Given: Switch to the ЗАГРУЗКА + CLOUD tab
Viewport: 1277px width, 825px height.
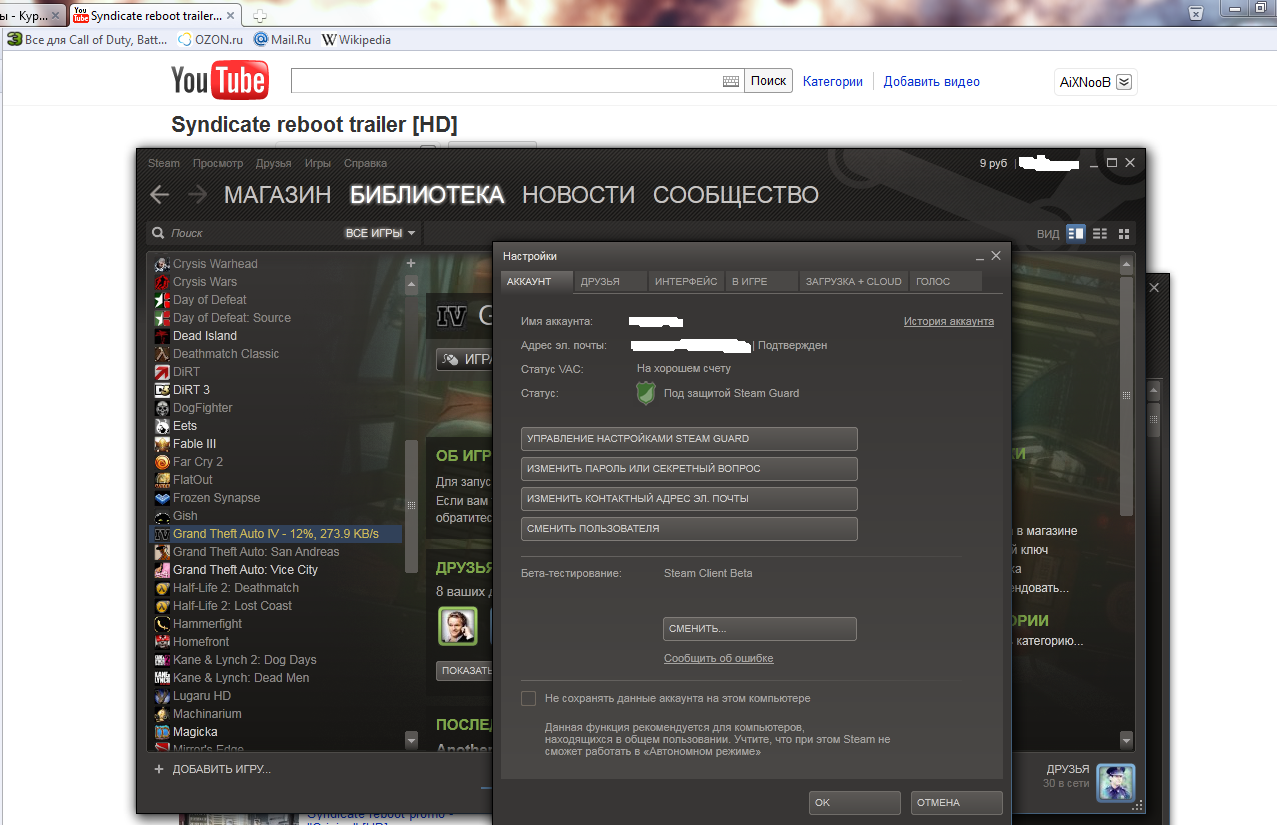Looking at the screenshot, I should tap(854, 282).
